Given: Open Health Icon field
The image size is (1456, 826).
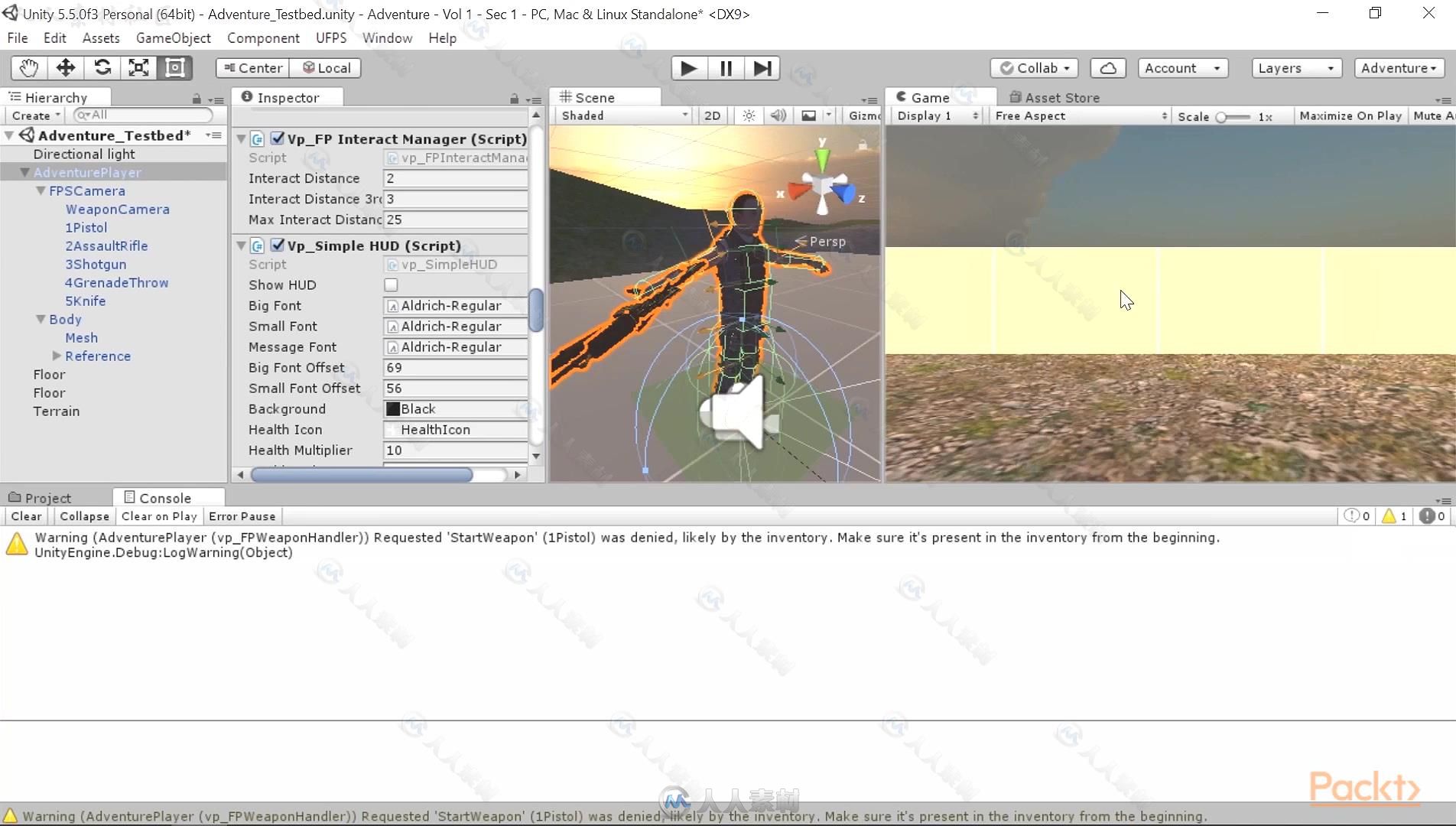Looking at the screenshot, I should point(456,430).
